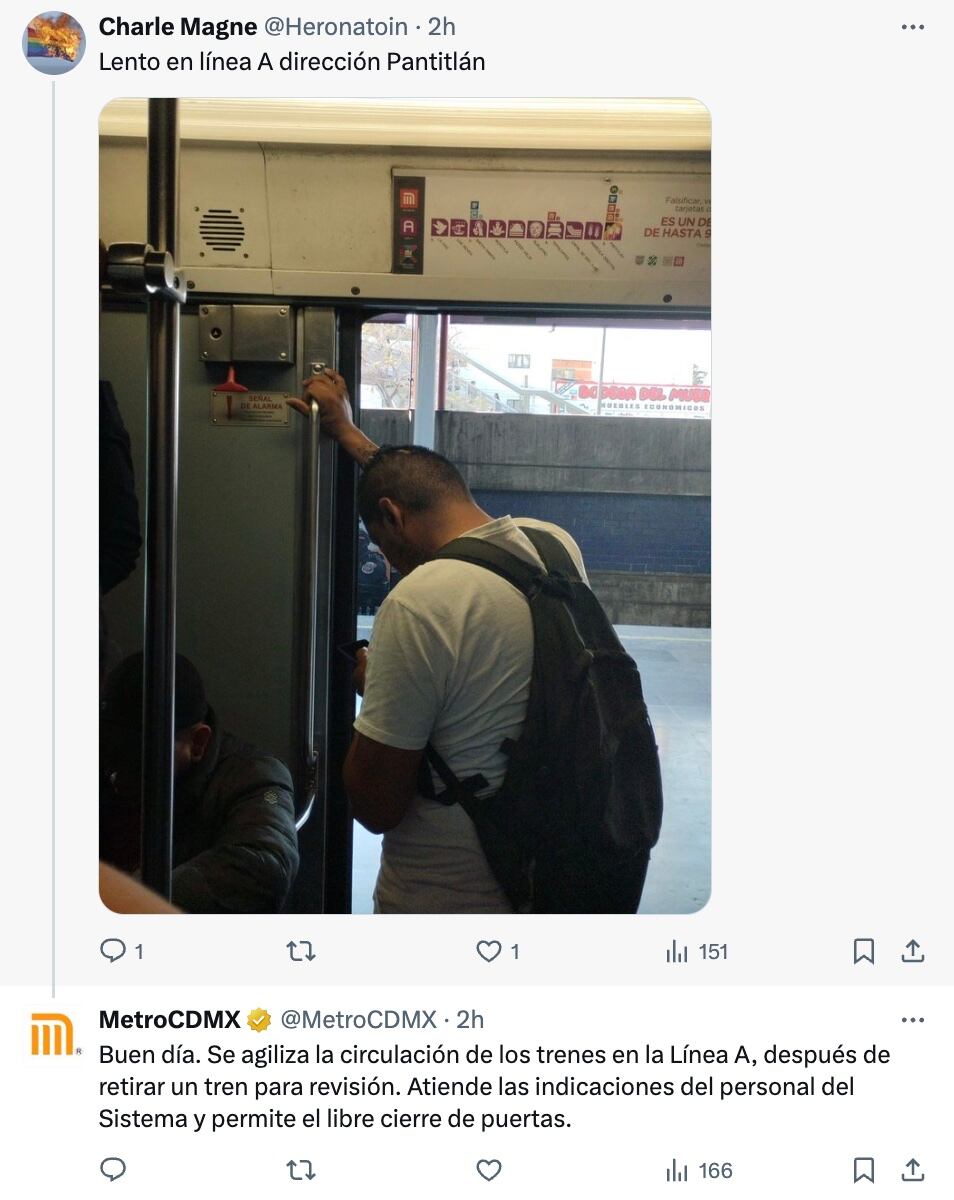This screenshot has height=1200, width=954.
Task: View analytics showing 166 views
Action: point(699,1169)
